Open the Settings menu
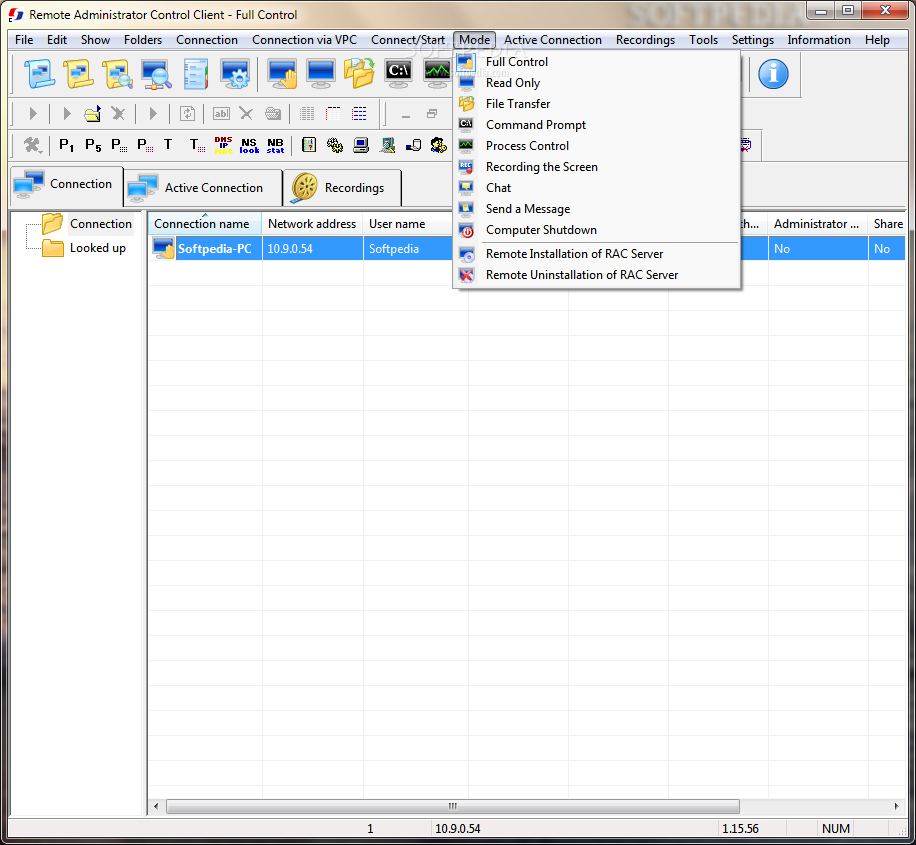The width and height of the screenshot is (916, 845). (x=752, y=40)
